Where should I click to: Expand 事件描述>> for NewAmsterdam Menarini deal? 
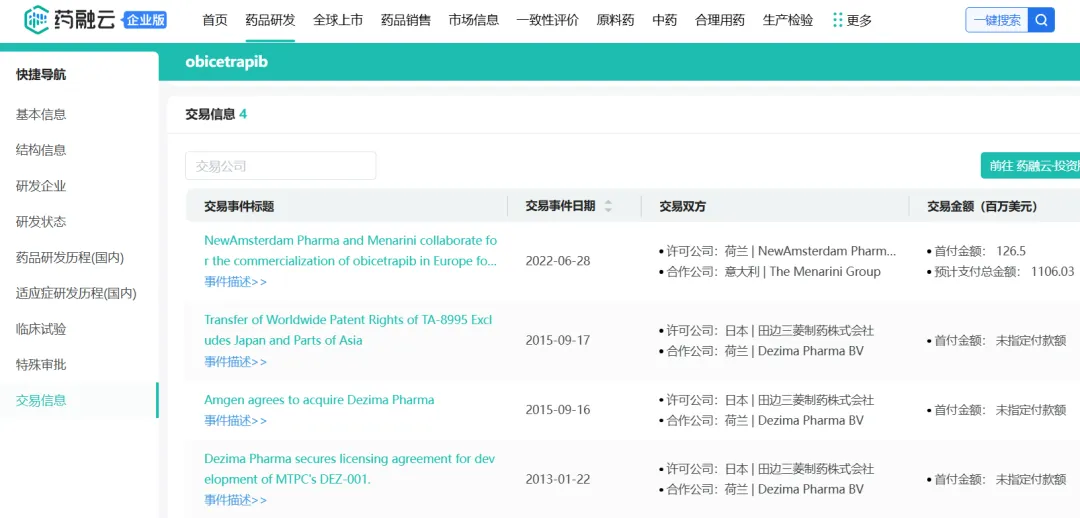[235, 282]
